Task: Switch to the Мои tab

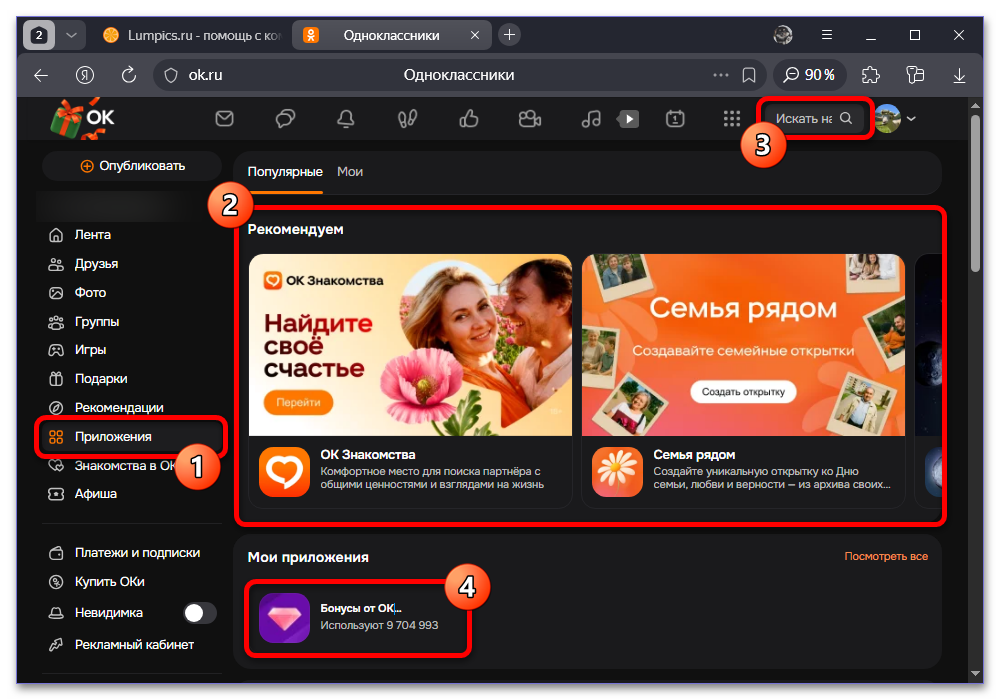Action: [x=350, y=172]
